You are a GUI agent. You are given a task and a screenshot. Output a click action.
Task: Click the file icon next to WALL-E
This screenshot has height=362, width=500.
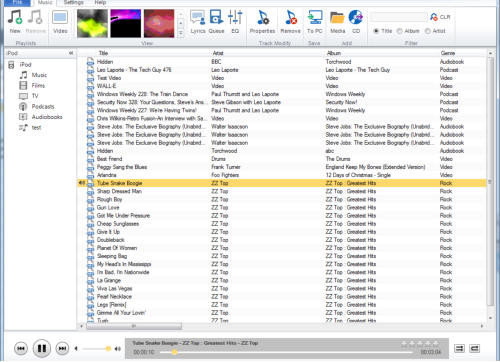90,86
